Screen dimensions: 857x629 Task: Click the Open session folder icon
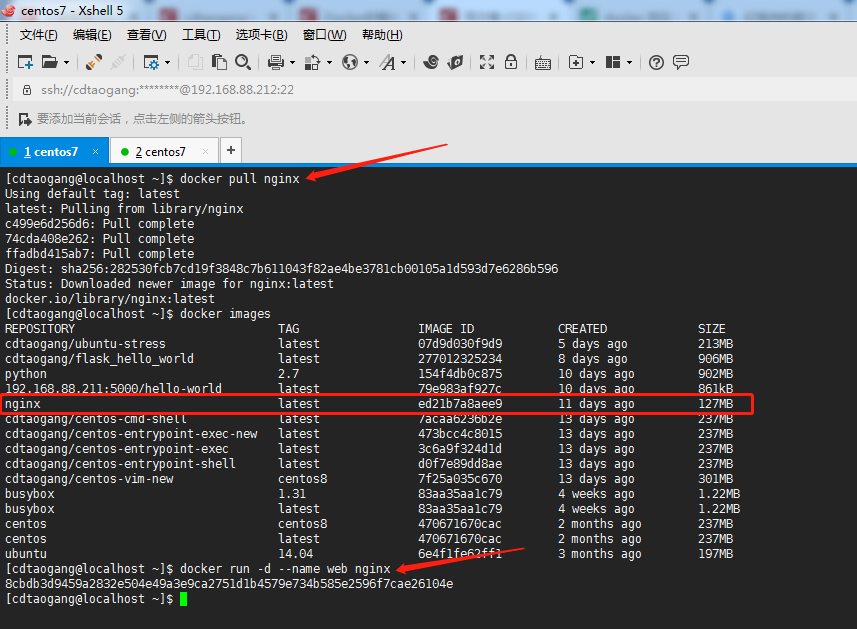point(50,62)
